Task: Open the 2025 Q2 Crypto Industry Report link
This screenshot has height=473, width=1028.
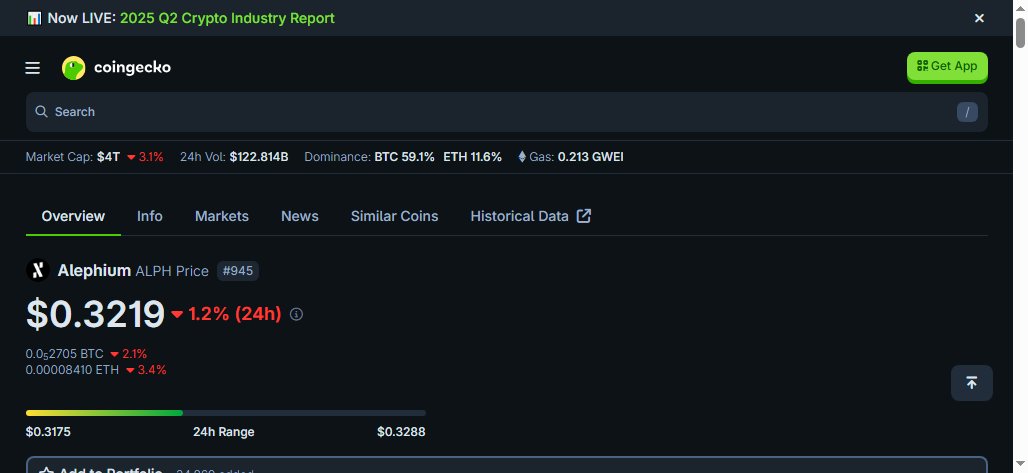Action: coord(227,18)
